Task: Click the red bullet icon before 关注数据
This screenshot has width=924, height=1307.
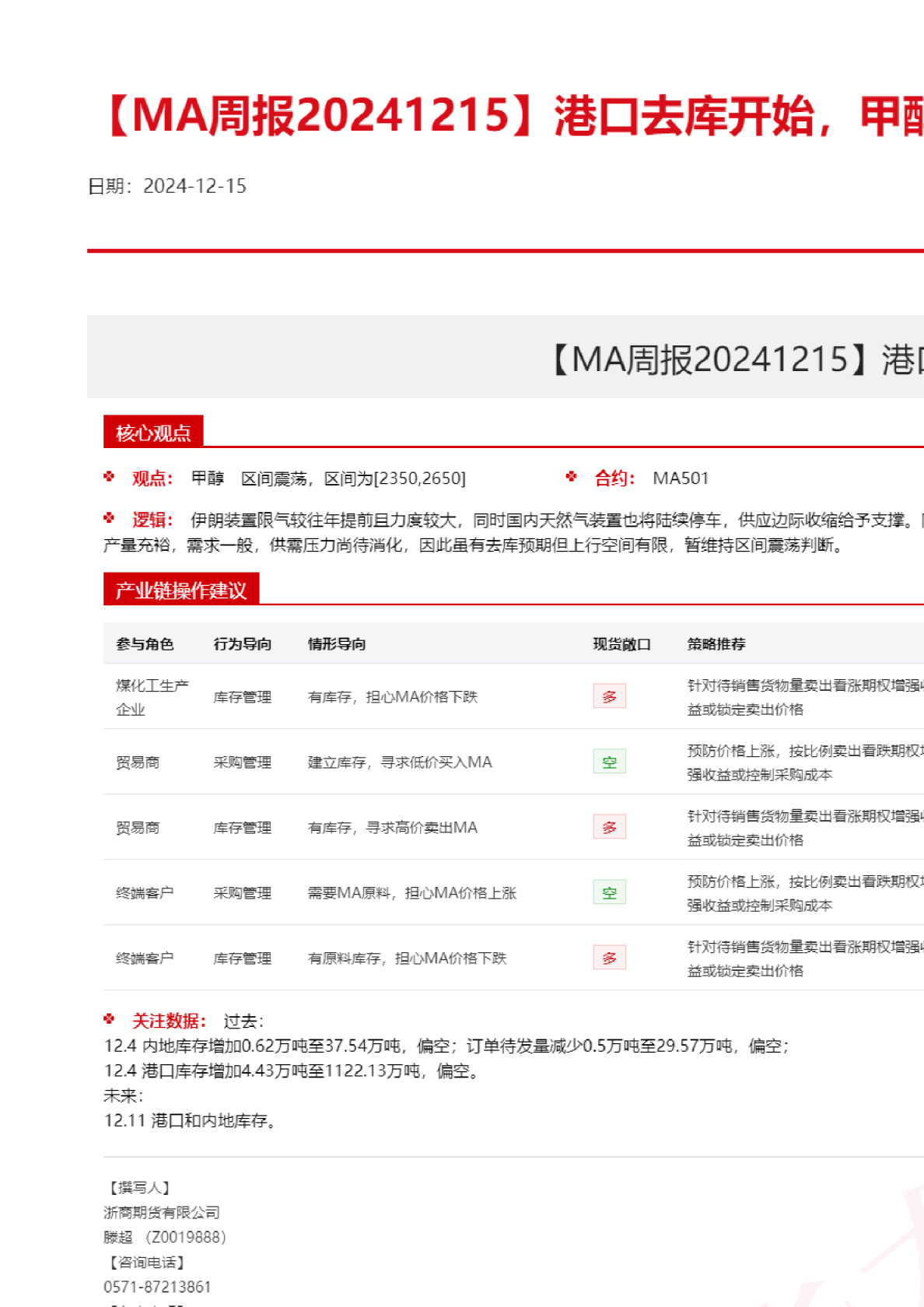Action: pos(109,1019)
